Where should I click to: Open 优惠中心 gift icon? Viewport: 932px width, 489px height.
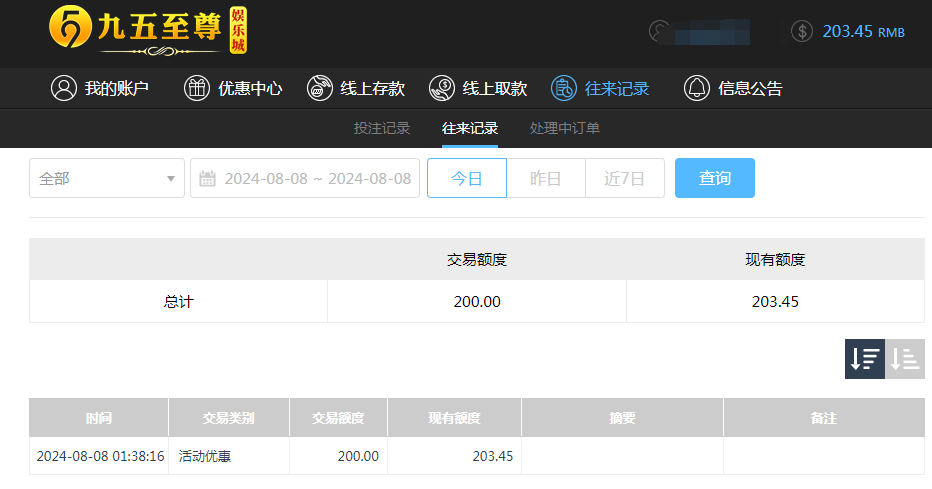click(197, 88)
